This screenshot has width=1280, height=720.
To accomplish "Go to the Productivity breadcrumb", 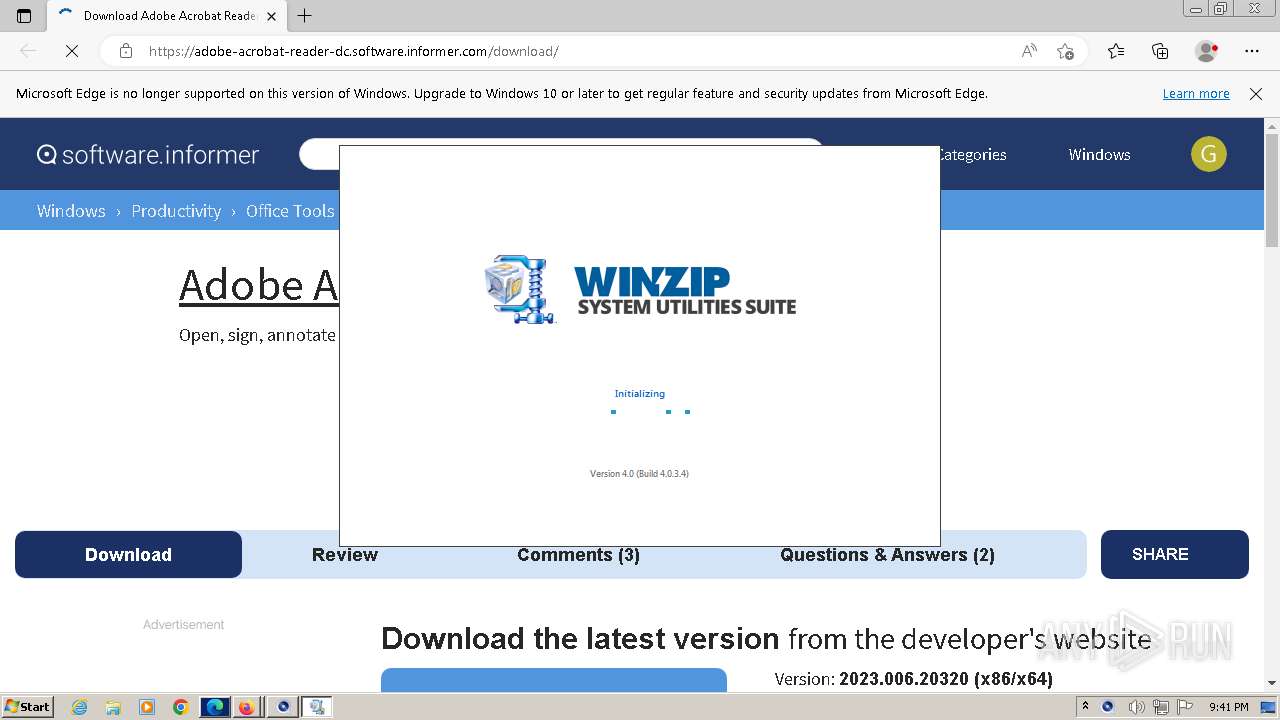I will [x=176, y=211].
